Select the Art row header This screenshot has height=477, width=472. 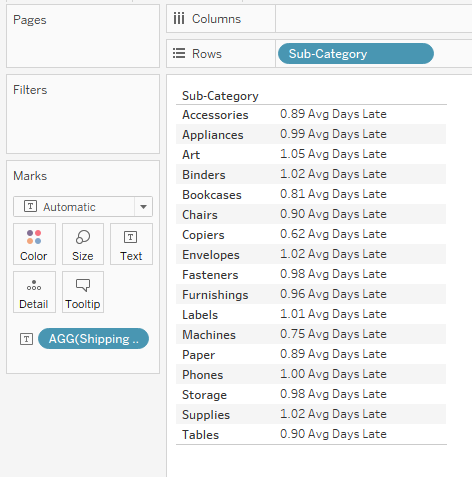(x=191, y=155)
